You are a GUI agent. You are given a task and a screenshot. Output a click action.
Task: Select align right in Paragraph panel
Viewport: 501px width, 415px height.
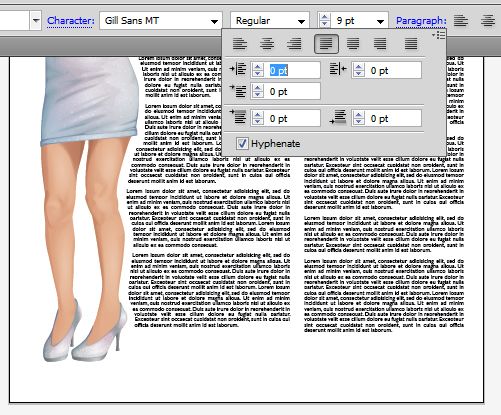tap(294, 44)
